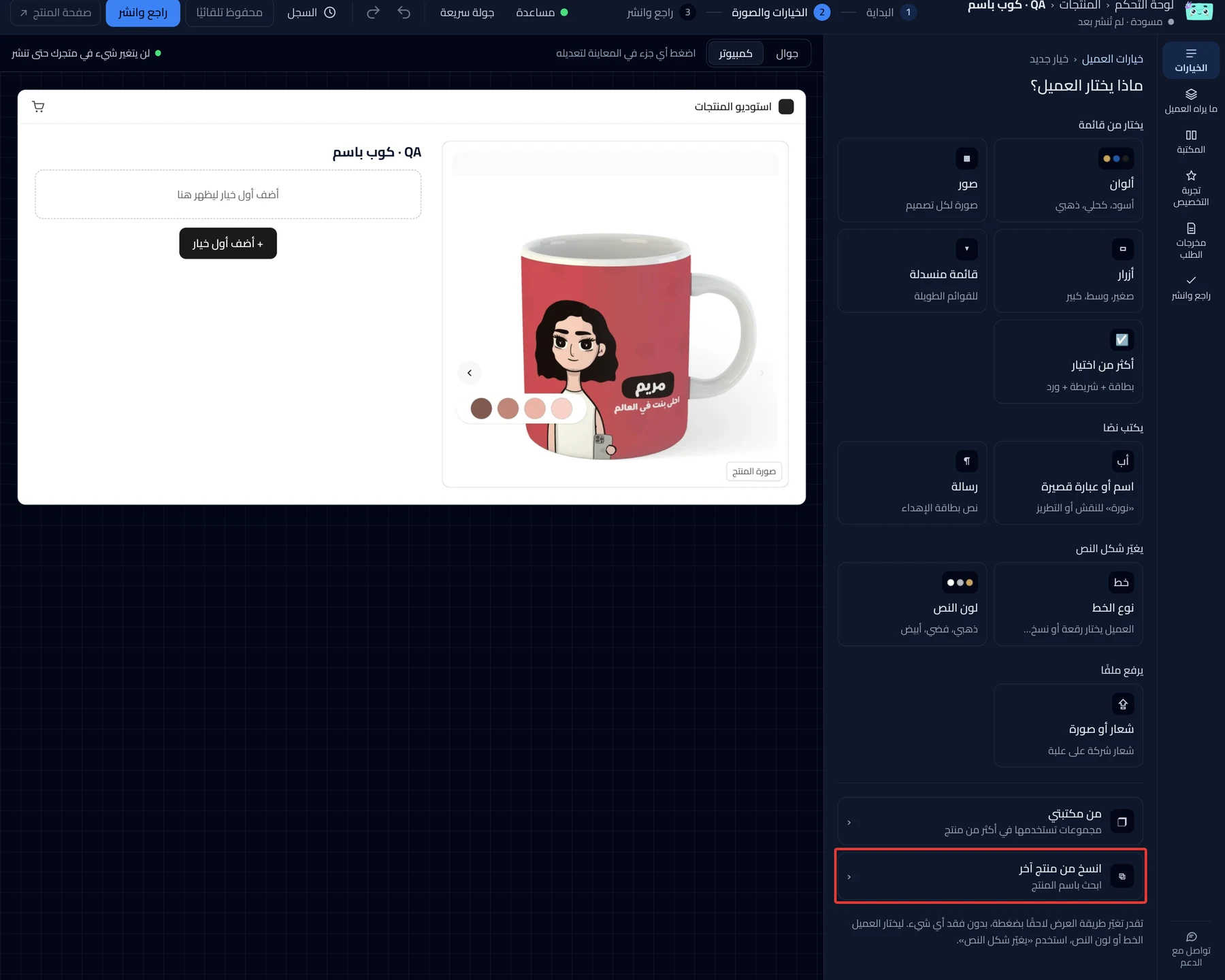Click the أضف أول خيار ليظهر هنا placeholder

[228, 195]
